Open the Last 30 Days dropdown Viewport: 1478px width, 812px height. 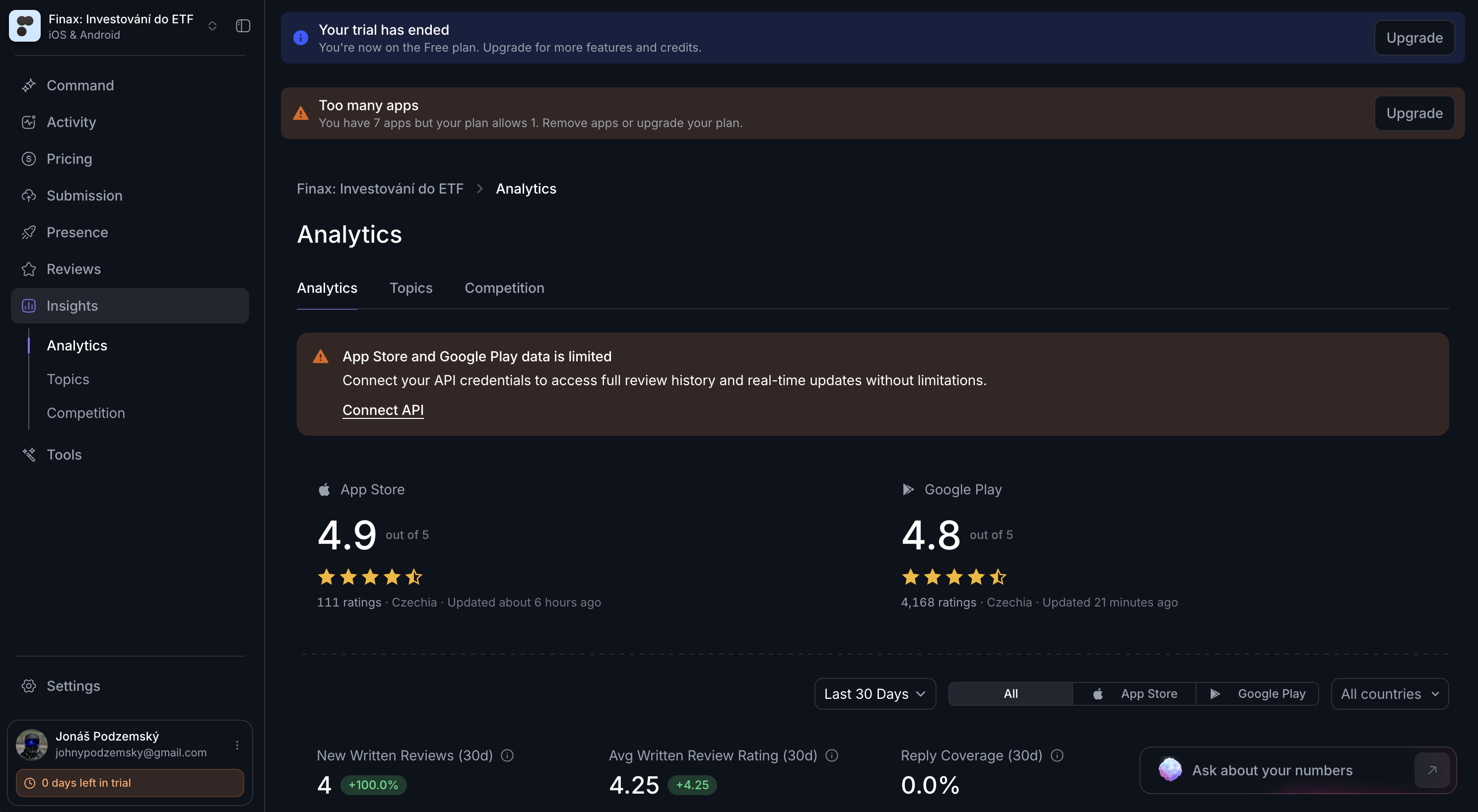pyautogui.click(x=875, y=694)
